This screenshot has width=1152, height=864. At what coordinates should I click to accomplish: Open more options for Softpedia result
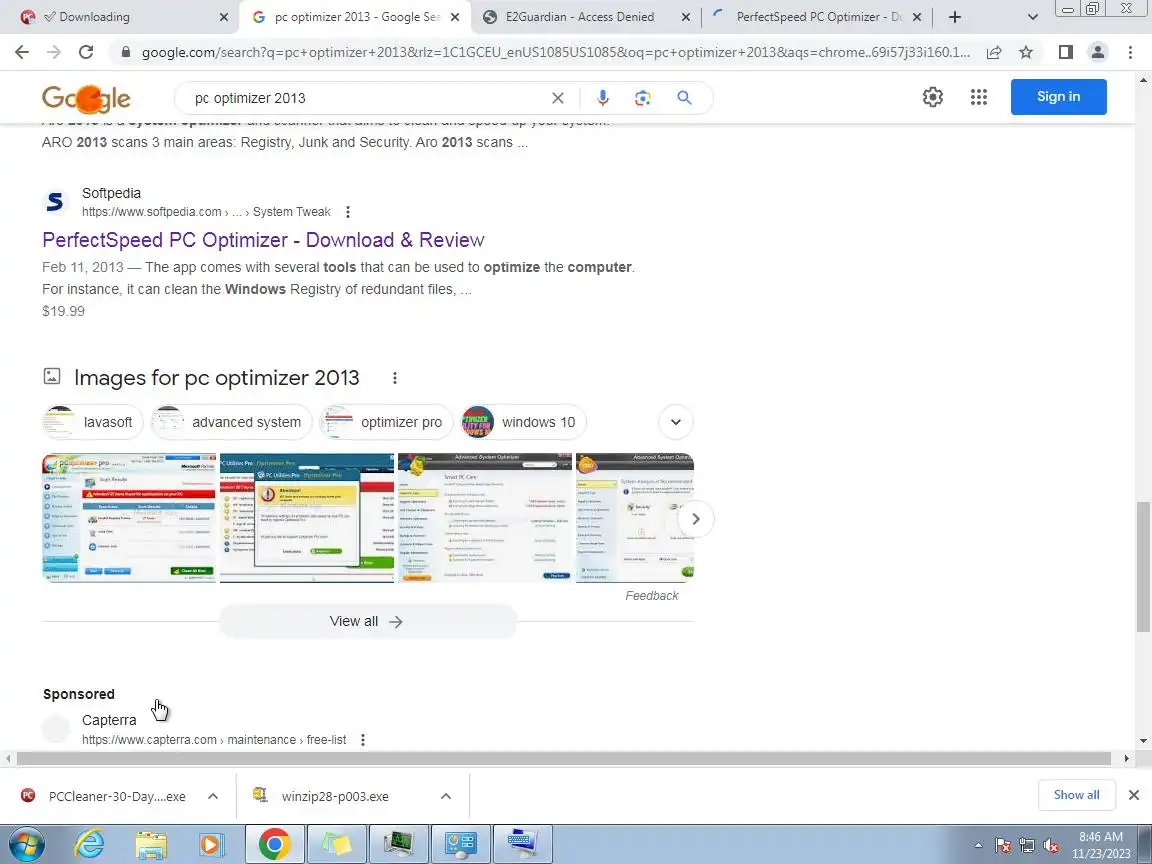(x=348, y=212)
